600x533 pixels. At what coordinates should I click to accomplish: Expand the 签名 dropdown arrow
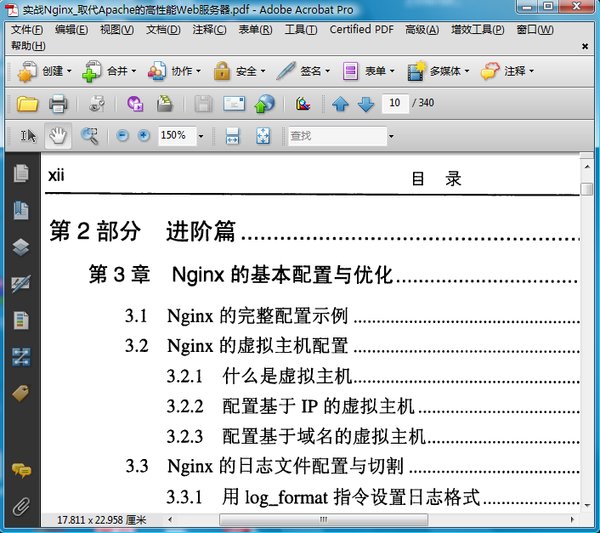tap(328, 71)
